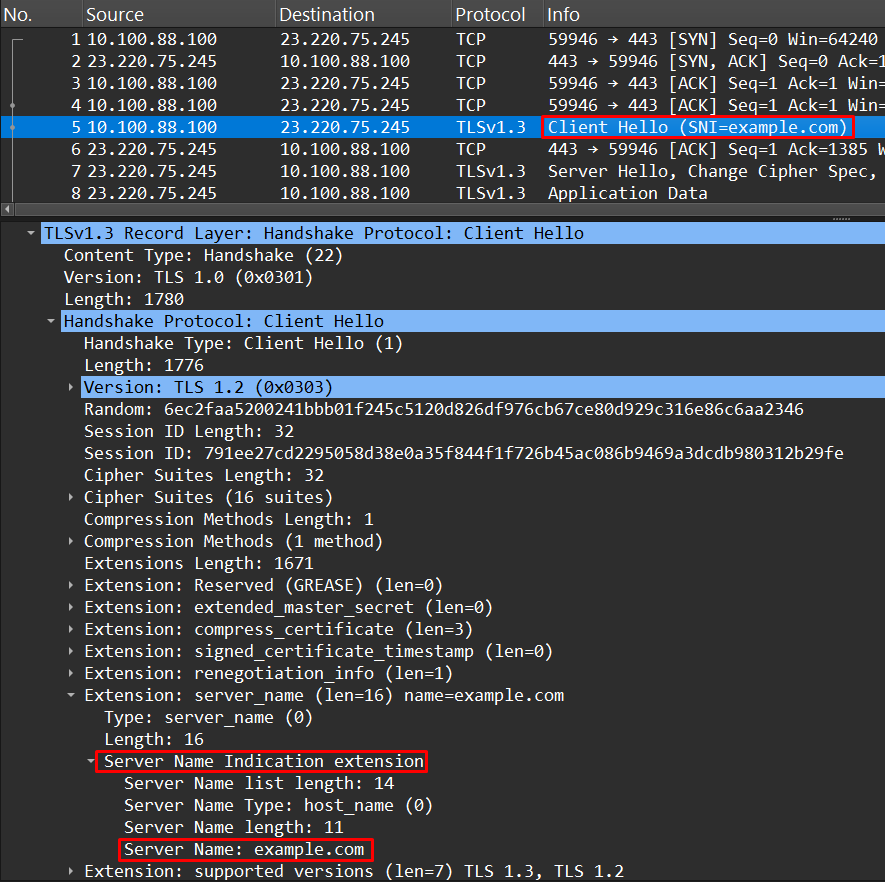Sort packets by the Protocol column

click(489, 14)
